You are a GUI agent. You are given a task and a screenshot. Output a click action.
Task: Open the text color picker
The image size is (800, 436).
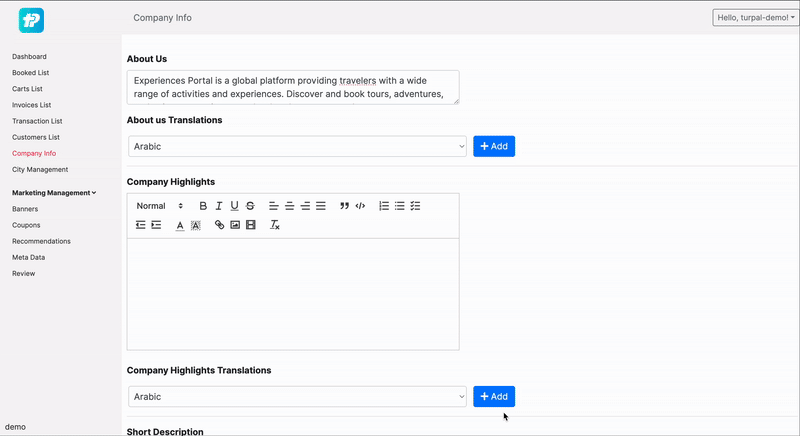click(x=180, y=225)
